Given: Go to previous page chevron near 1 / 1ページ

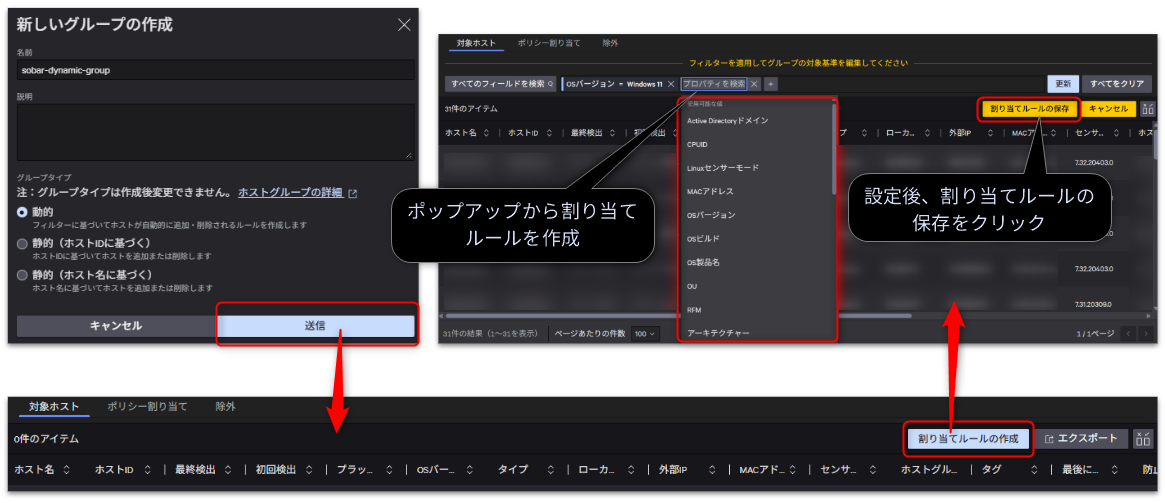Looking at the screenshot, I should [1129, 334].
